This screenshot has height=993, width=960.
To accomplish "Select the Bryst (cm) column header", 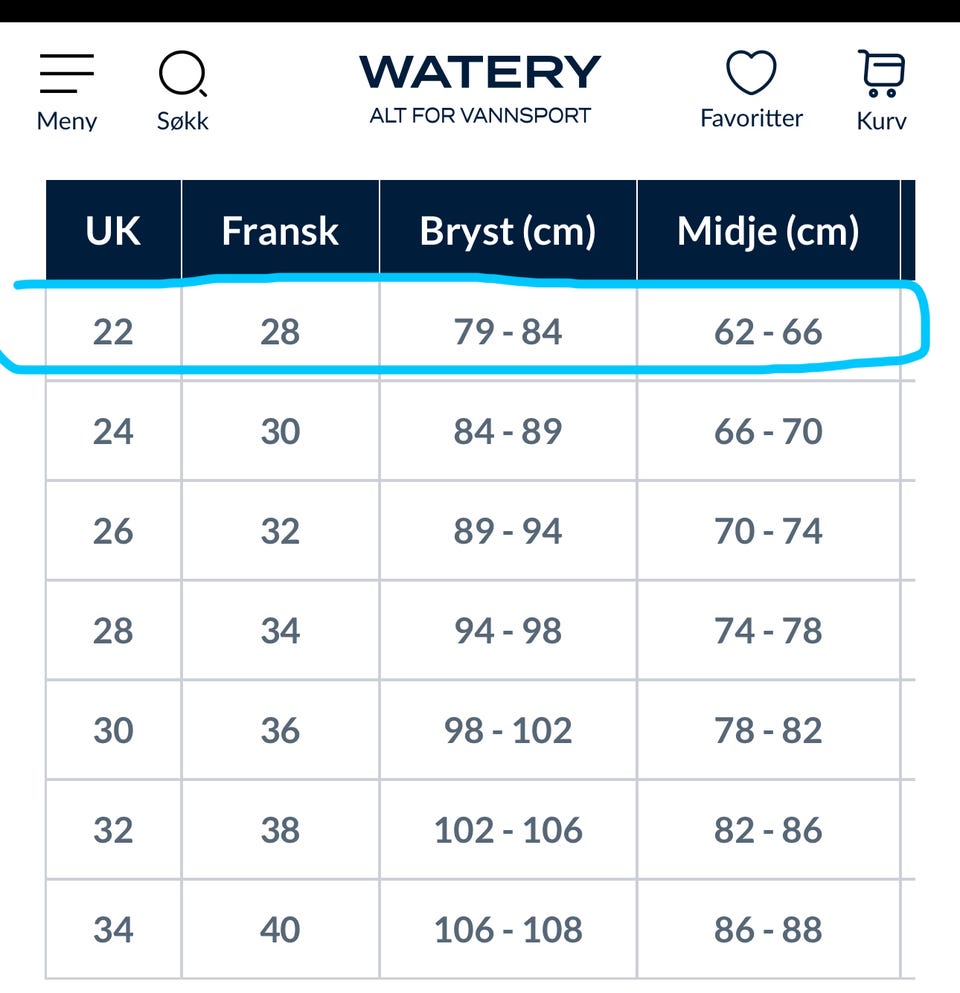I will pyautogui.click(x=508, y=231).
